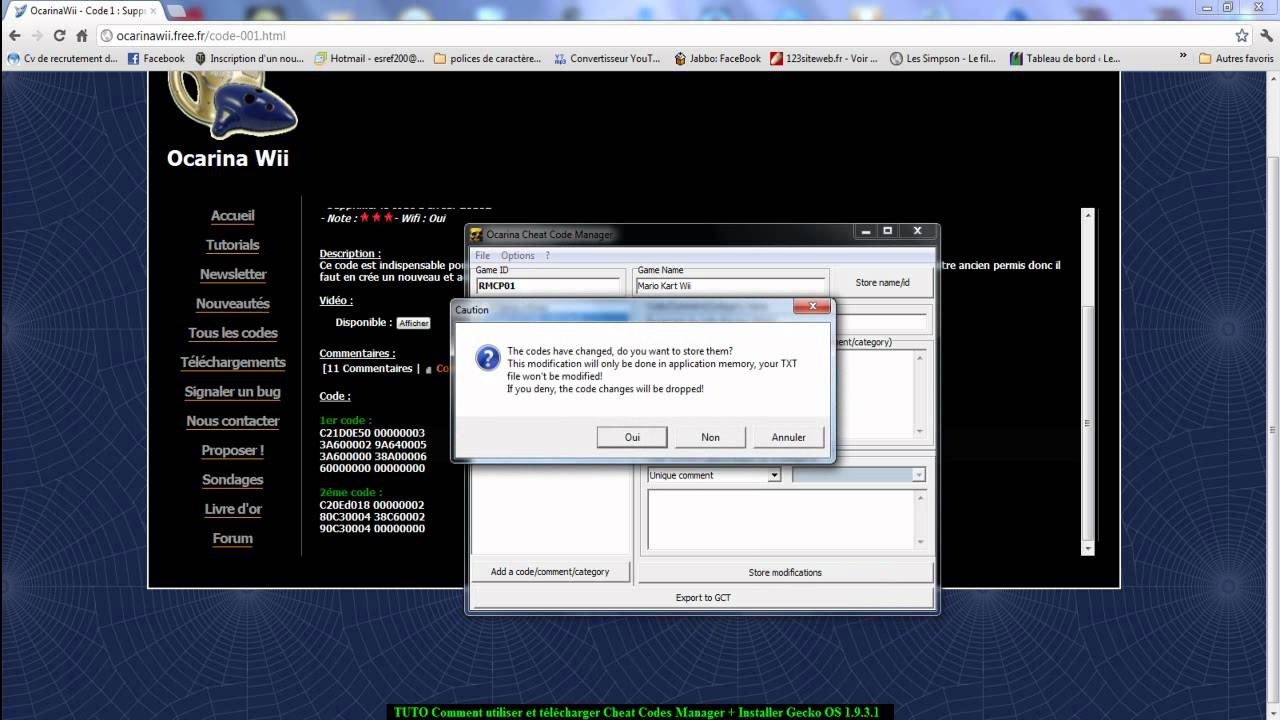The width and height of the screenshot is (1280, 720).
Task: Choose Non in Caution dialog
Action: pos(710,437)
